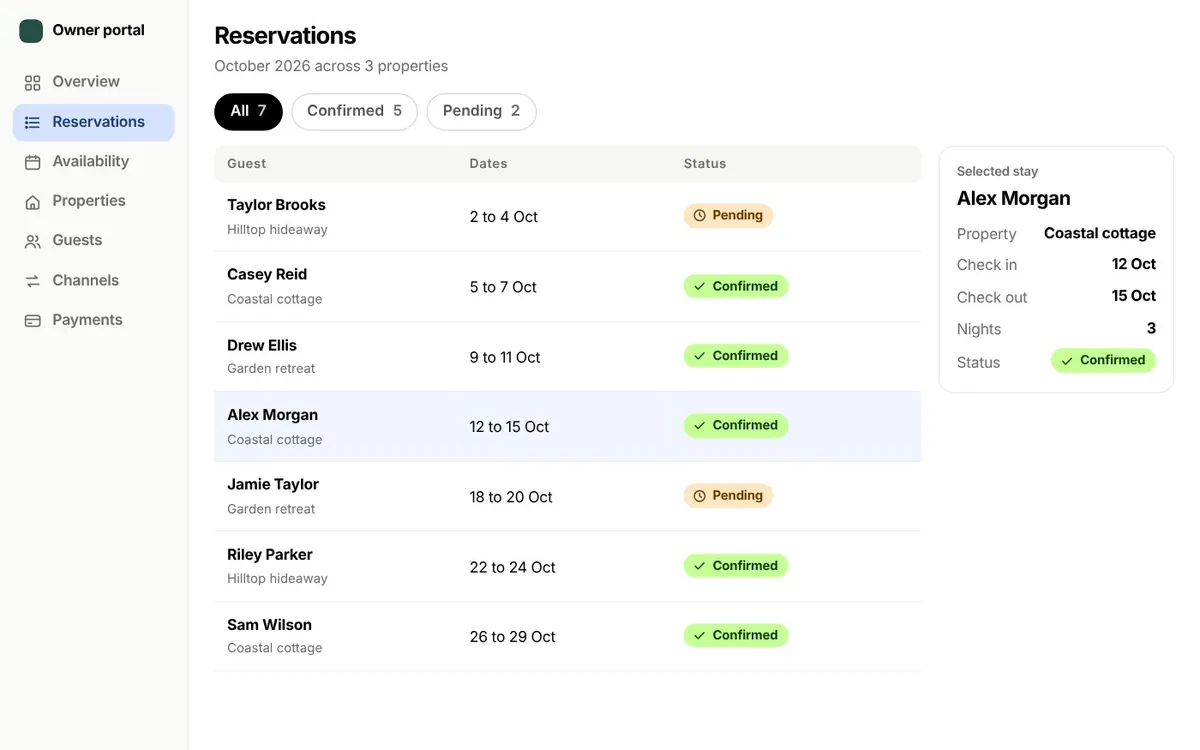The image size is (1200, 750).
Task: Click the Guests people icon
Action: pos(33,241)
